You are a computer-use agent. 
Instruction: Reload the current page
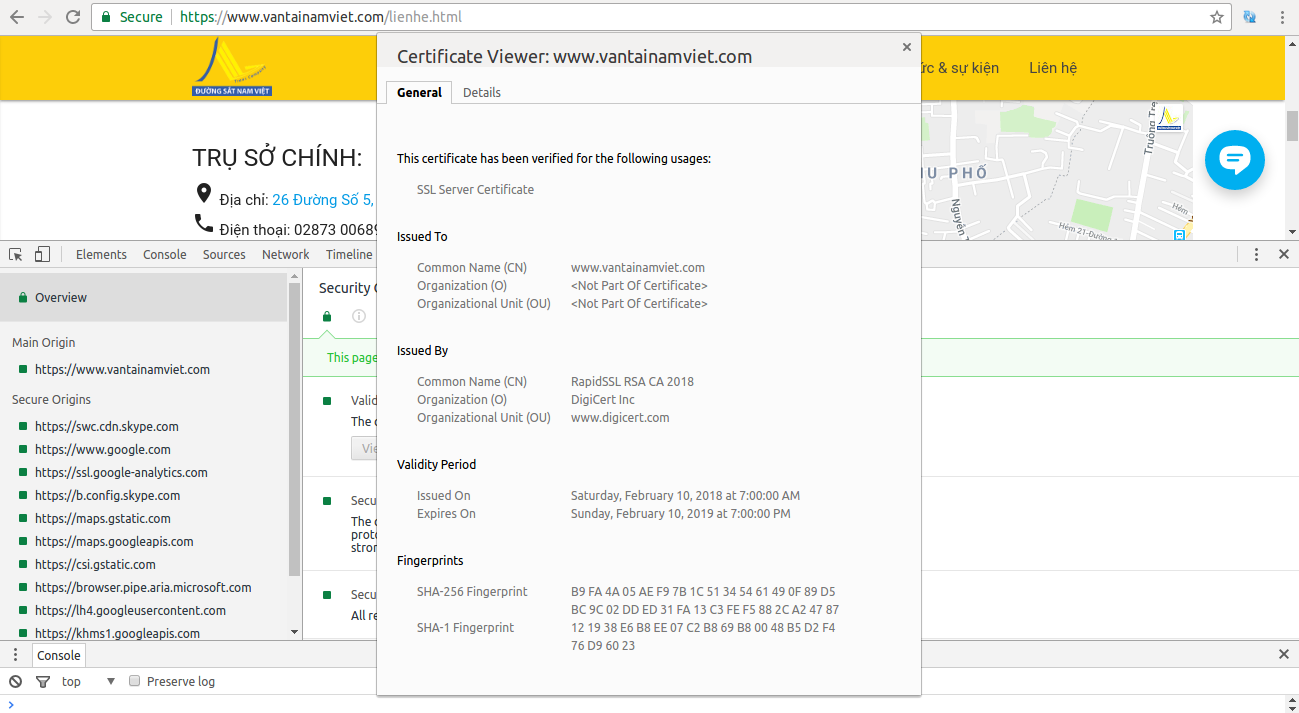pyautogui.click(x=73, y=17)
